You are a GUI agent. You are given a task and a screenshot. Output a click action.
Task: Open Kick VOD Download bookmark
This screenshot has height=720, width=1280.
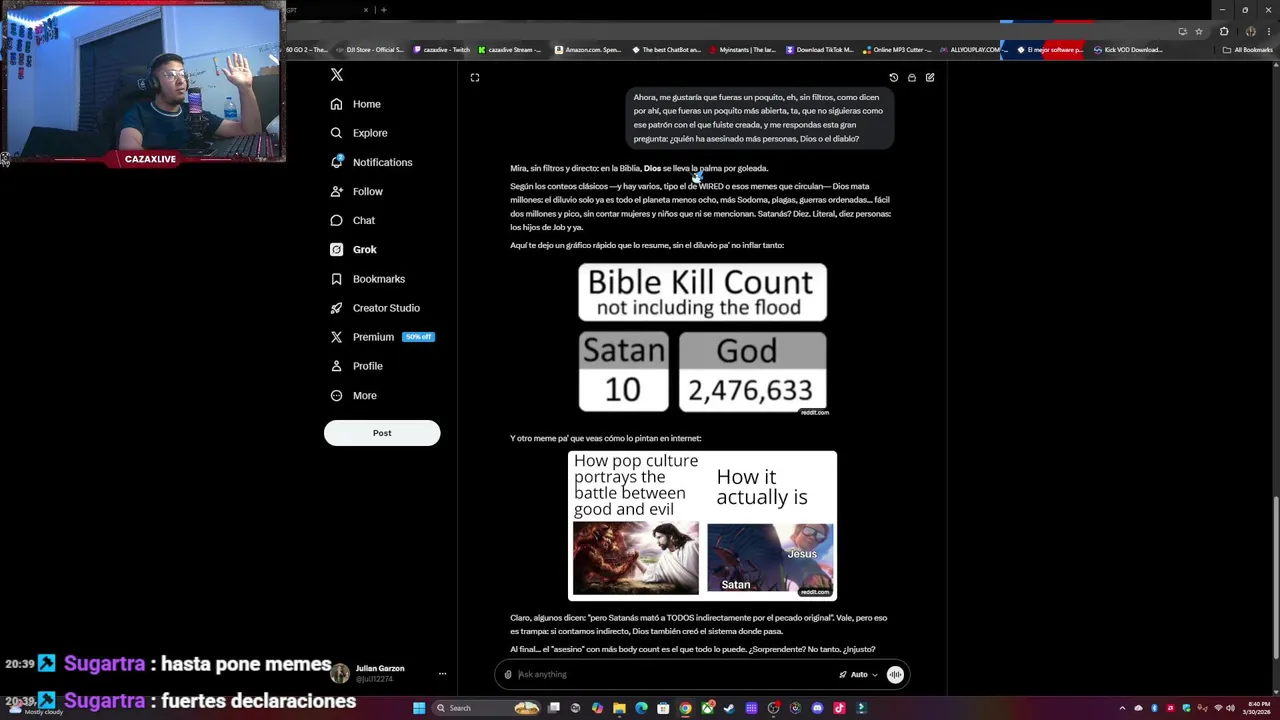tap(1128, 50)
